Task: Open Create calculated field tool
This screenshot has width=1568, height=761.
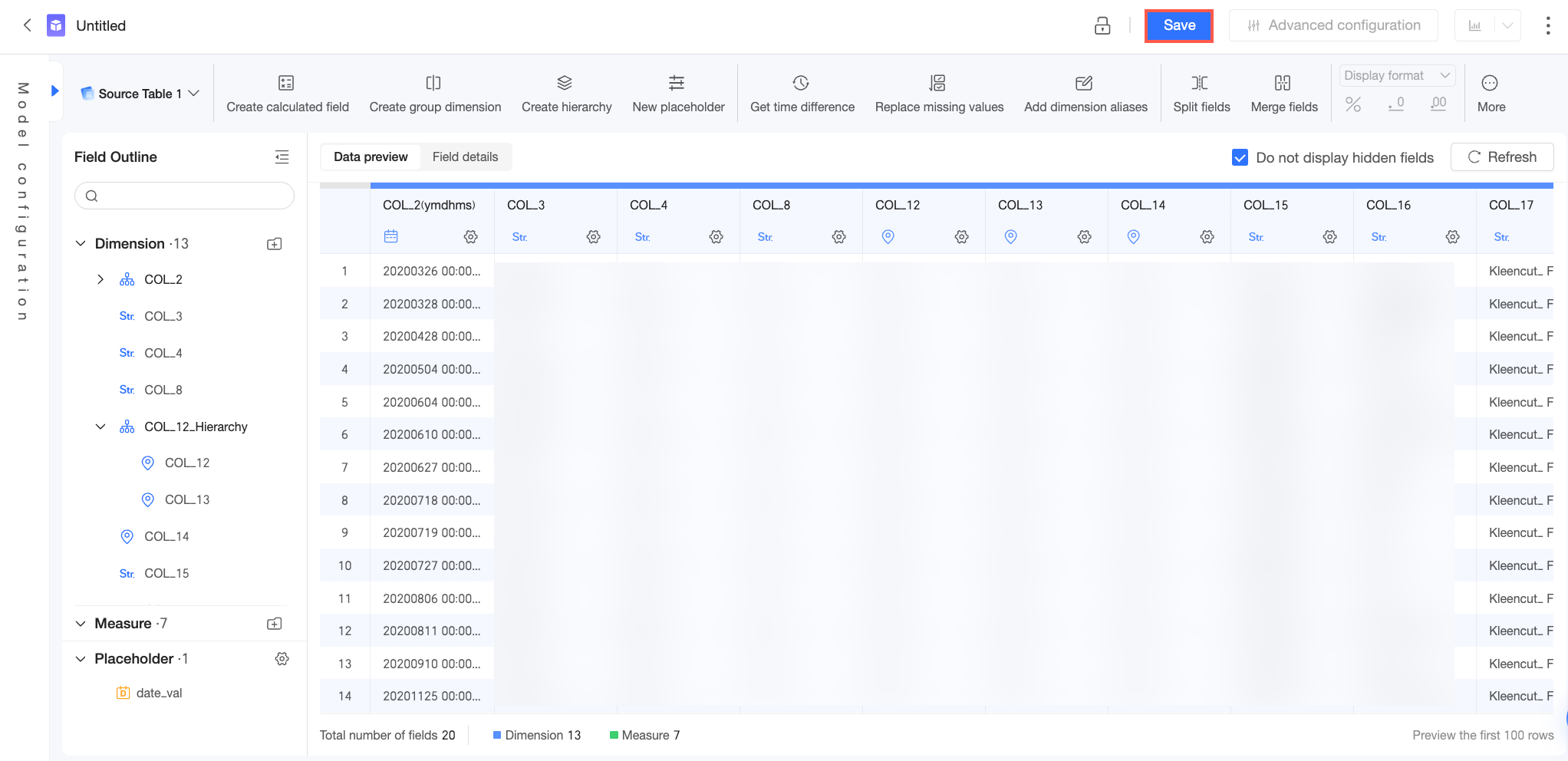Action: point(288,94)
